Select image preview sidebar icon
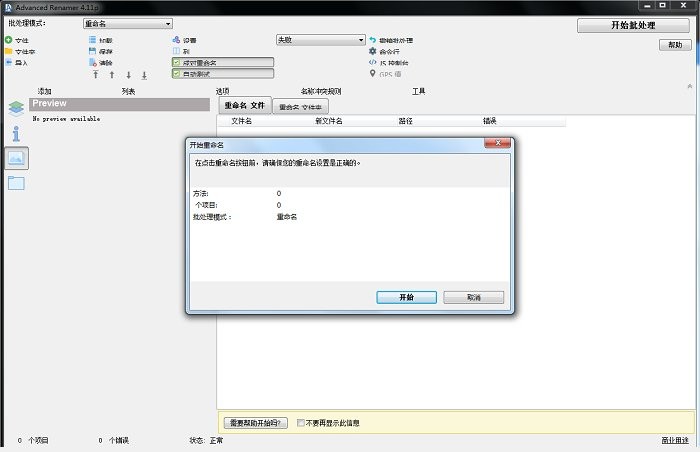700x452 pixels. coord(17,158)
